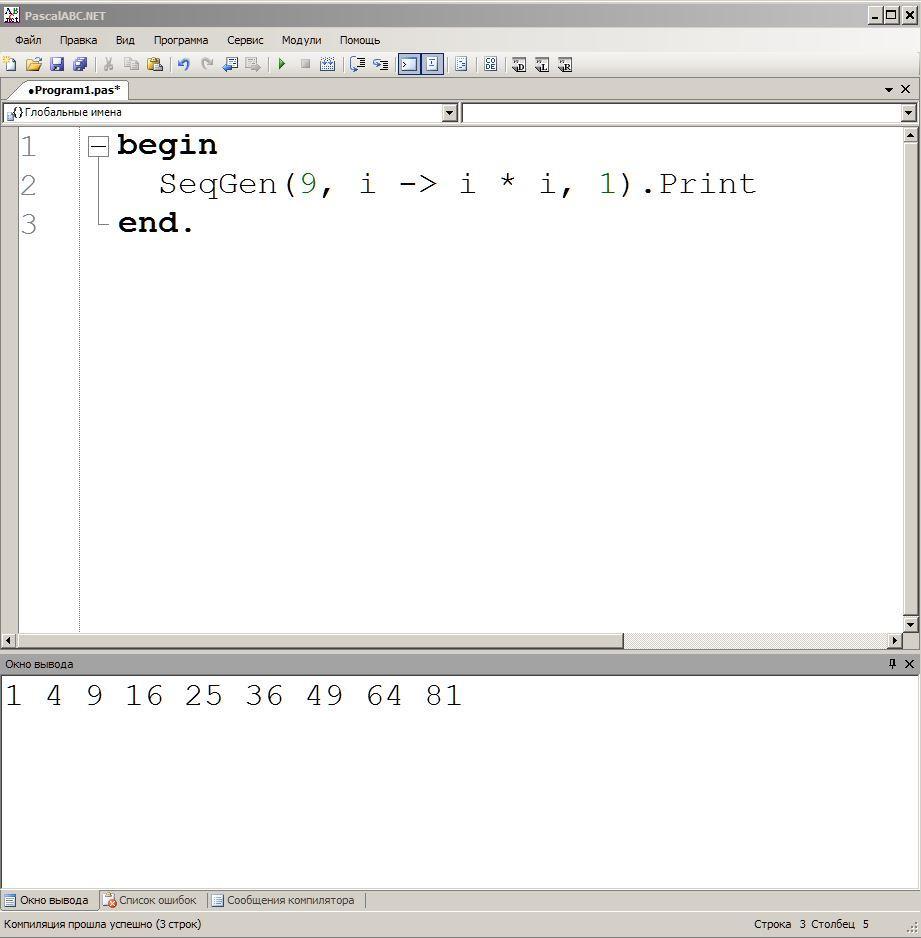
Task: Open the Программа menu
Action: tap(181, 40)
